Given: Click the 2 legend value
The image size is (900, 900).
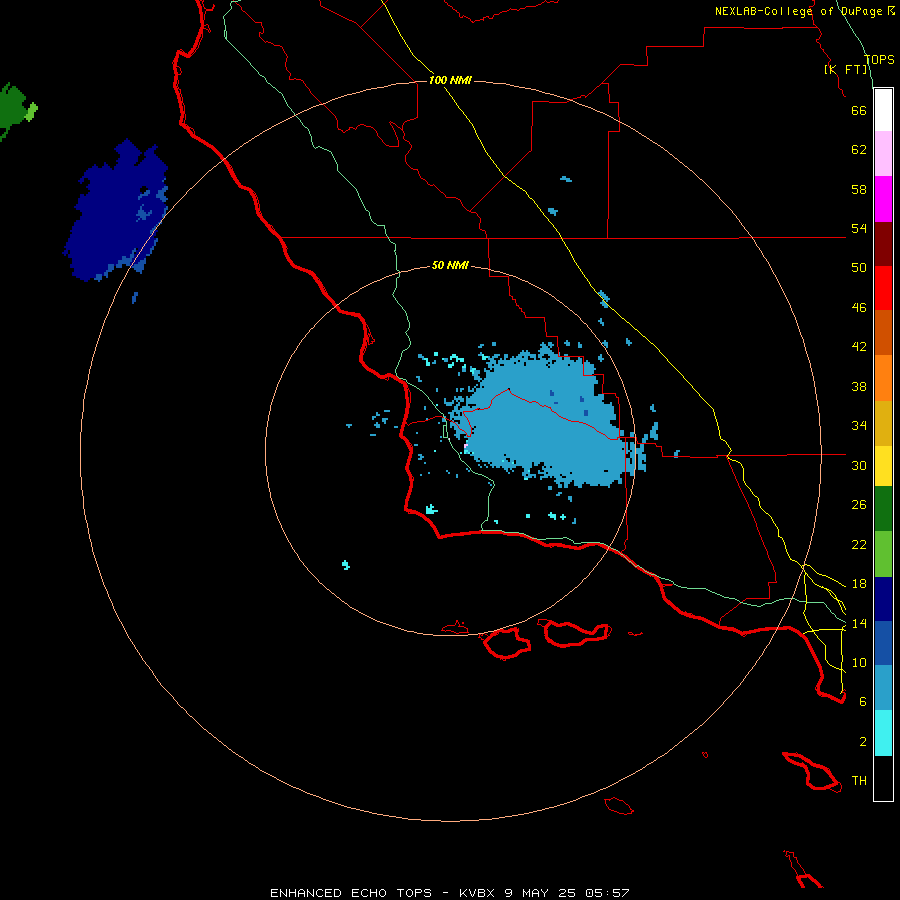Looking at the screenshot, I should click(x=863, y=742).
